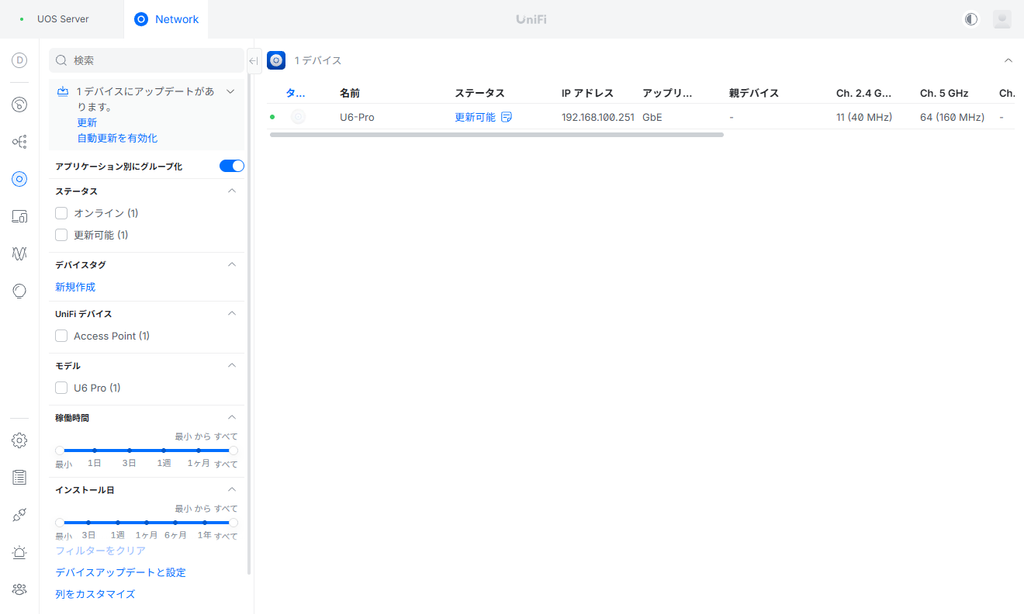
Task: Click the 11 (40 MHz) channel cell
Action: (864, 118)
